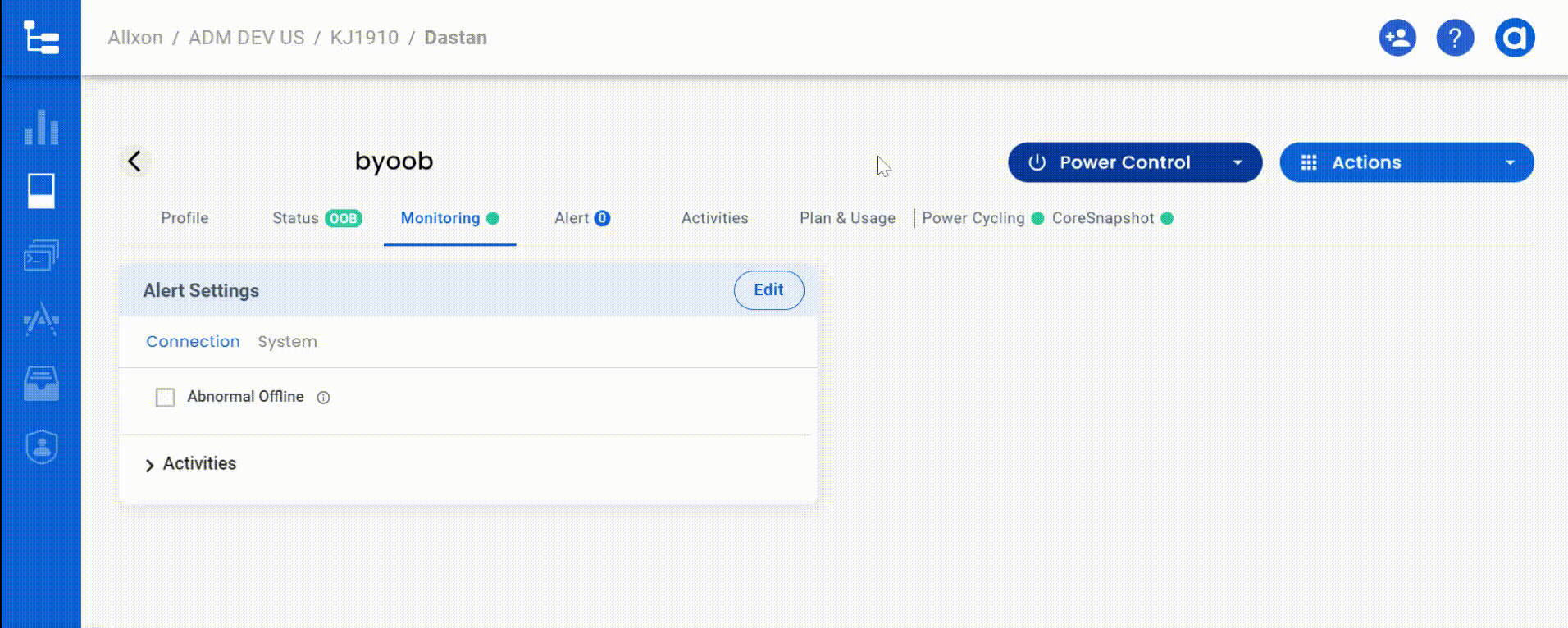Select the System alert settings link
The height and width of the screenshot is (628, 1568).
[x=287, y=342]
